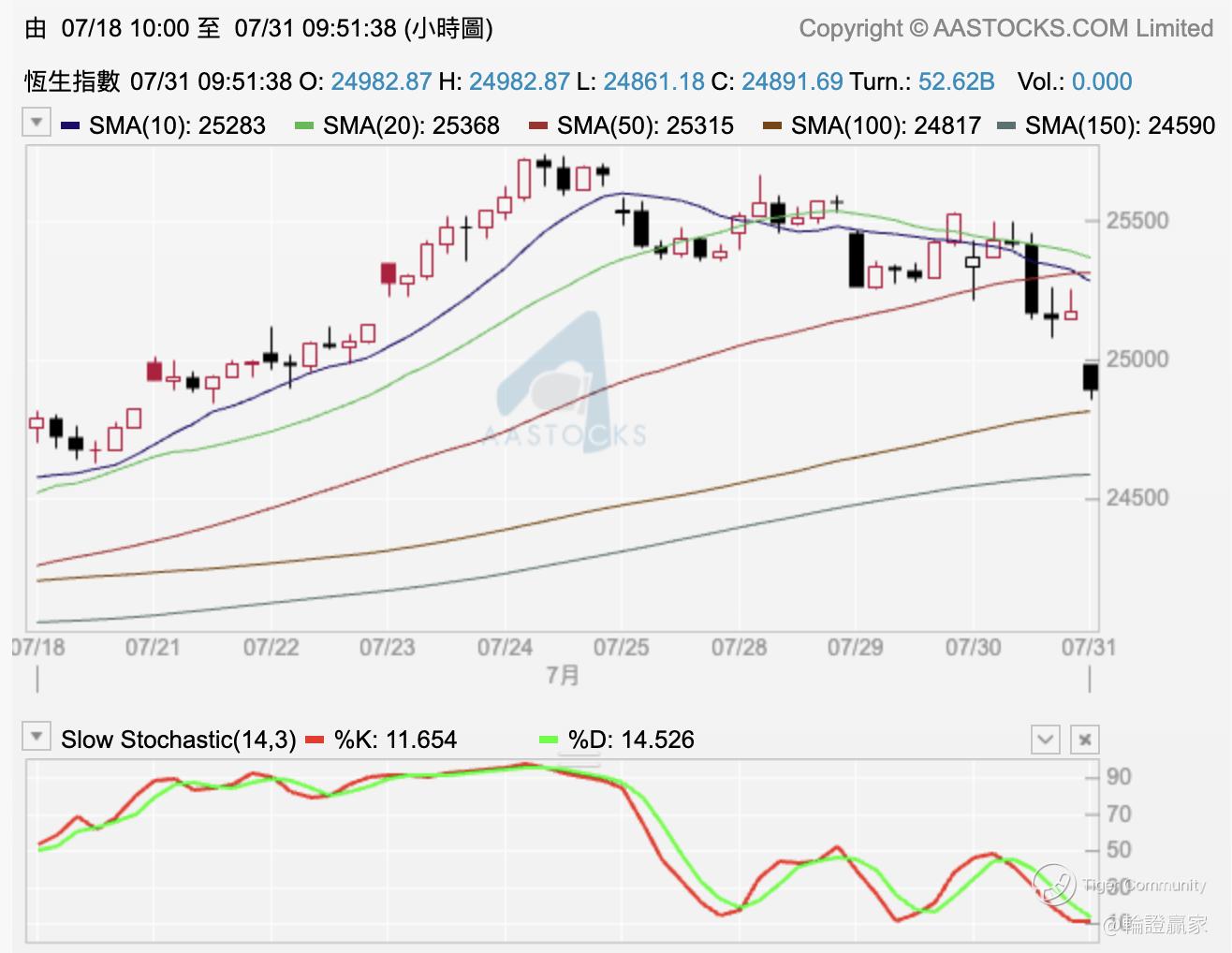
Task: Click the SMA(150) gray color swatch
Action: (1006, 125)
